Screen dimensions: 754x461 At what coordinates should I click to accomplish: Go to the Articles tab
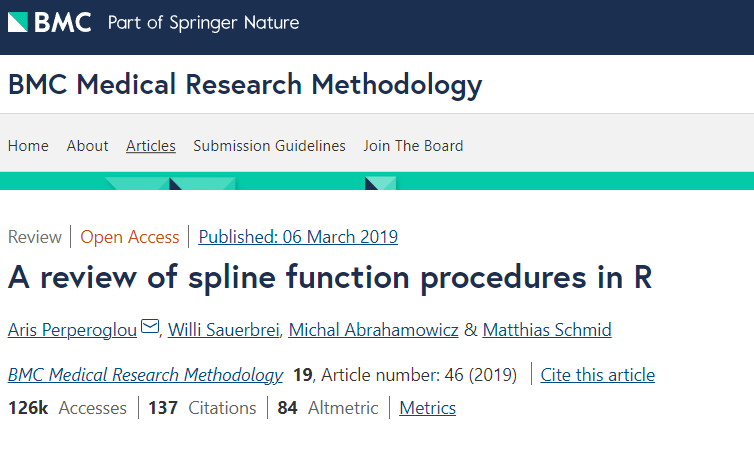tap(151, 146)
